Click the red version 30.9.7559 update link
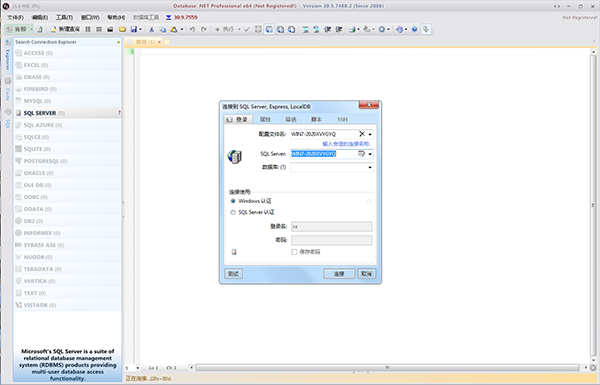This screenshot has width=600, height=385. (x=186, y=17)
